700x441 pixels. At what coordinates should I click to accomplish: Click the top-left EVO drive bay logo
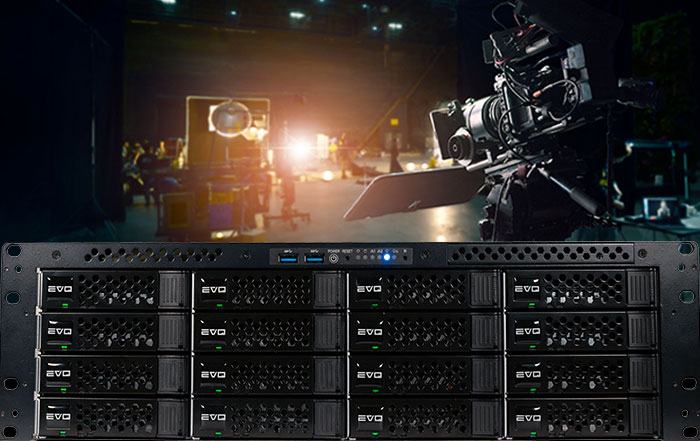click(60, 290)
